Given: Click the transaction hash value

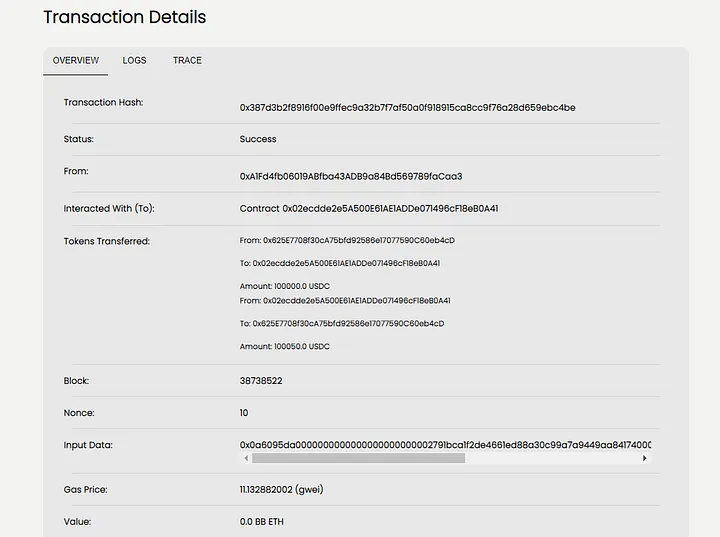Looking at the screenshot, I should [x=407, y=107].
